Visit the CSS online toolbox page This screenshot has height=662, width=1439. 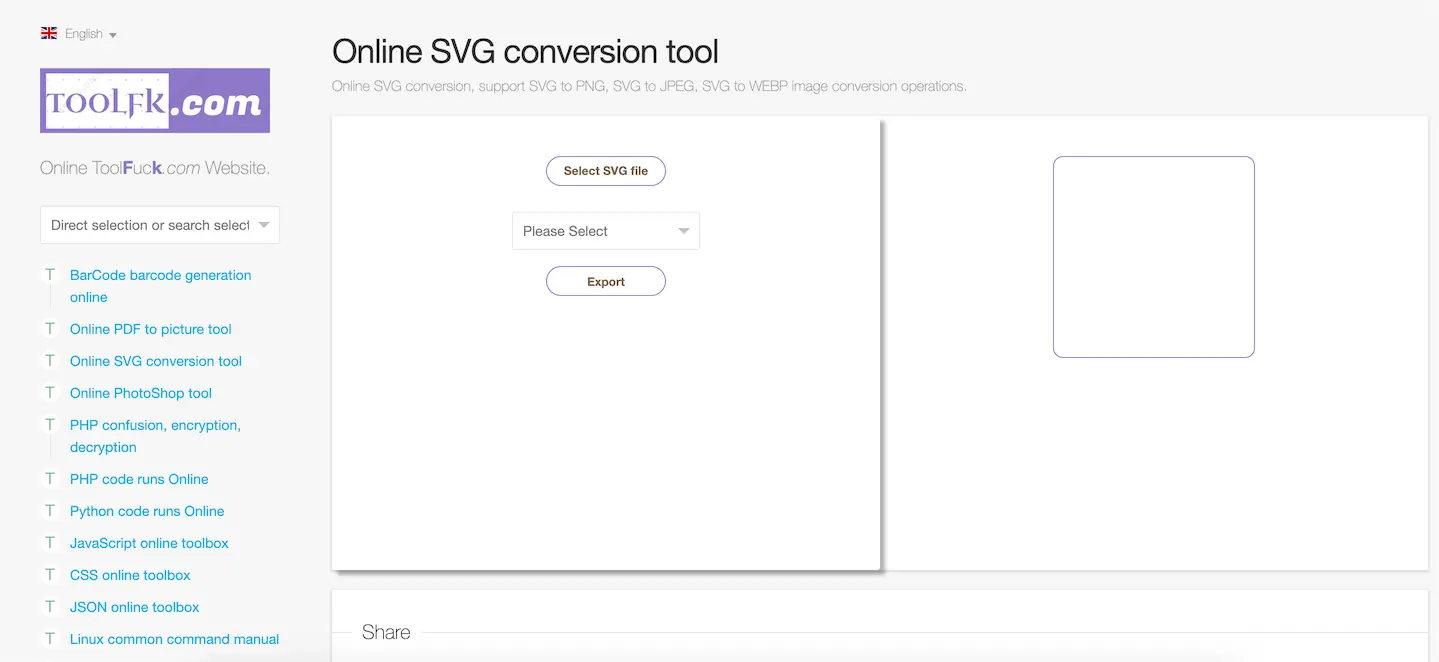coord(130,575)
